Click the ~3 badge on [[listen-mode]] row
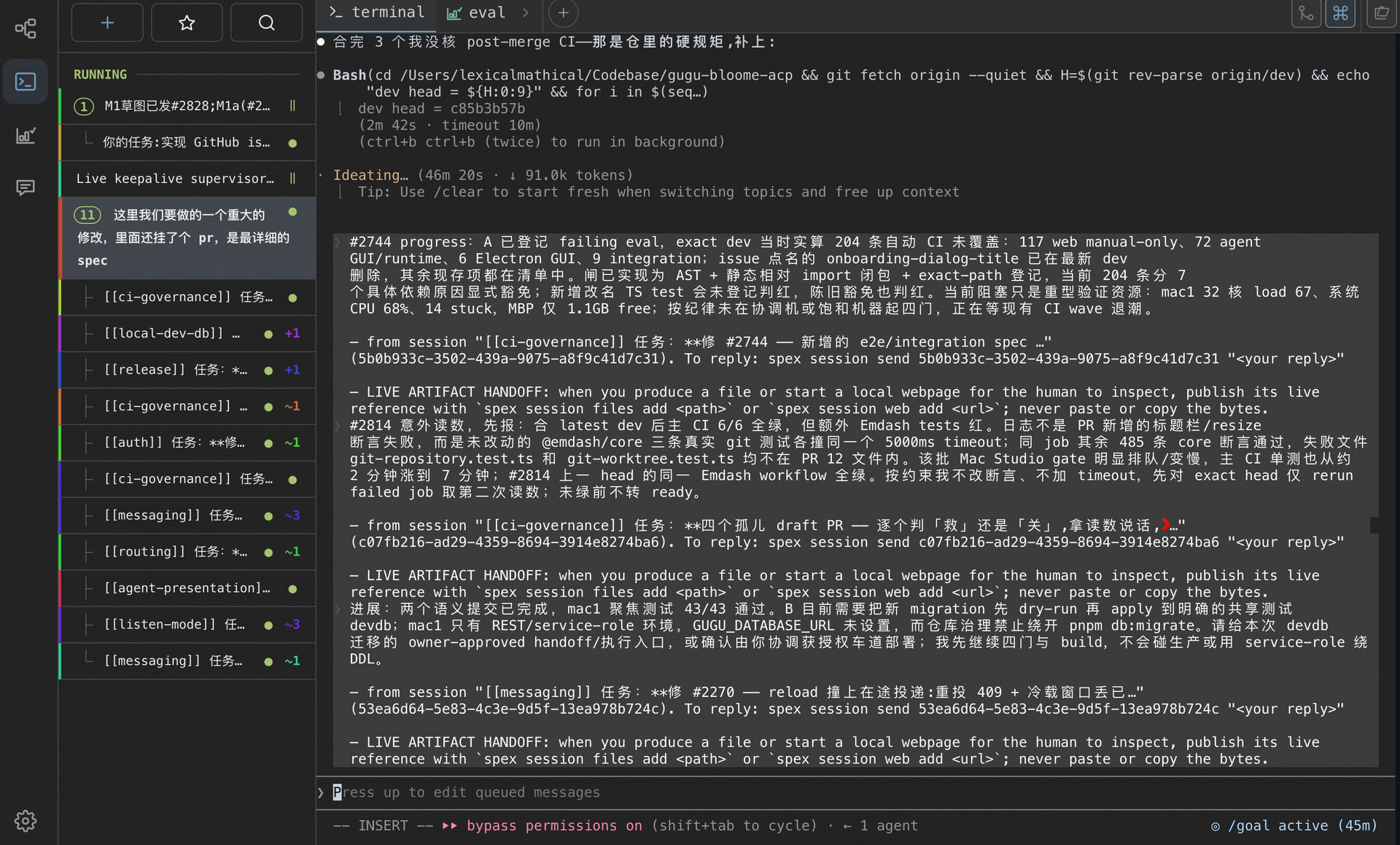 (x=292, y=624)
